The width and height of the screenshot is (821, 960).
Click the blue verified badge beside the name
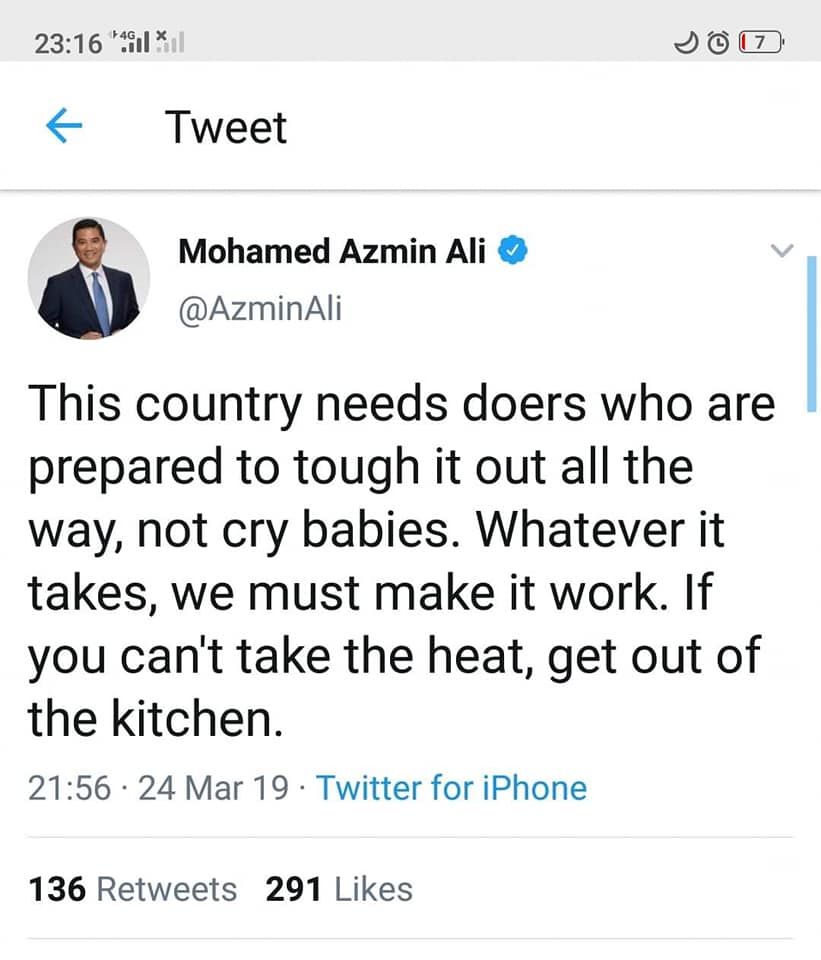point(513,251)
